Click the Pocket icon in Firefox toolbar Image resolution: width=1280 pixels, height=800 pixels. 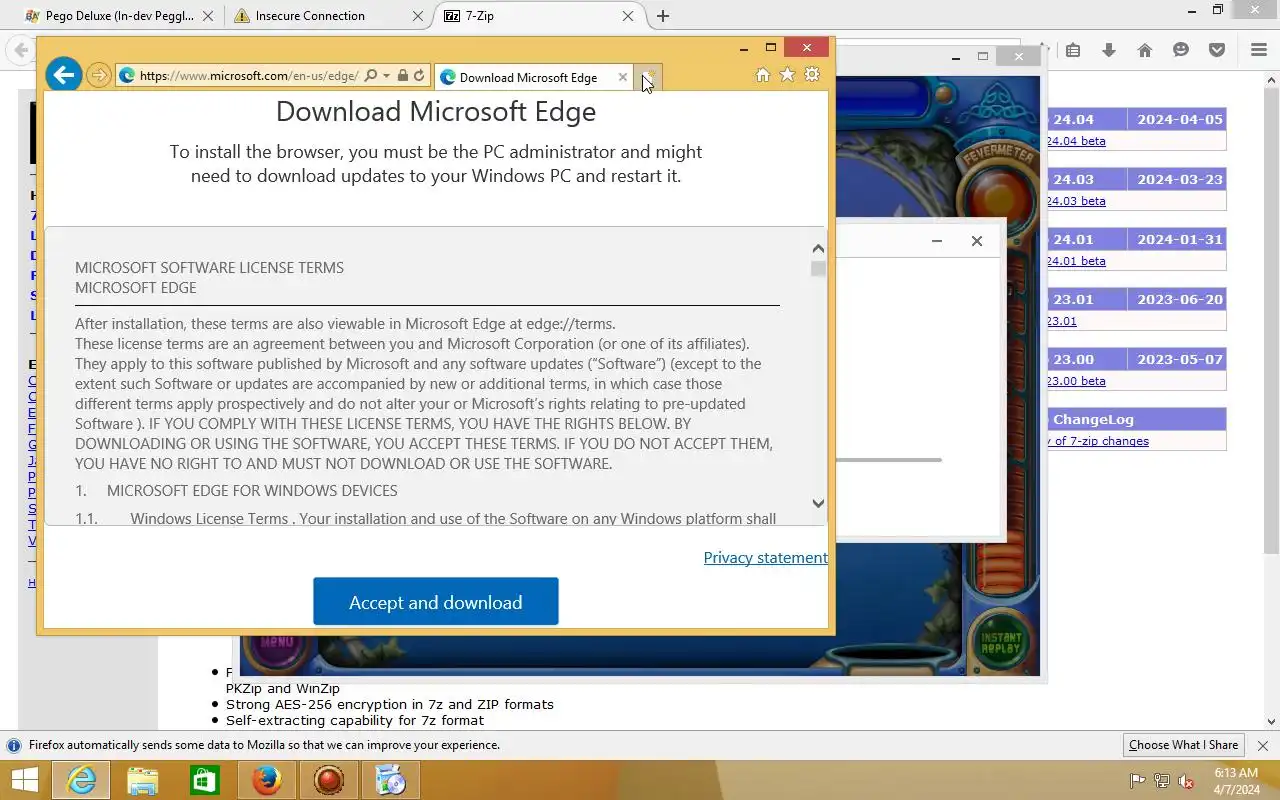1217,50
